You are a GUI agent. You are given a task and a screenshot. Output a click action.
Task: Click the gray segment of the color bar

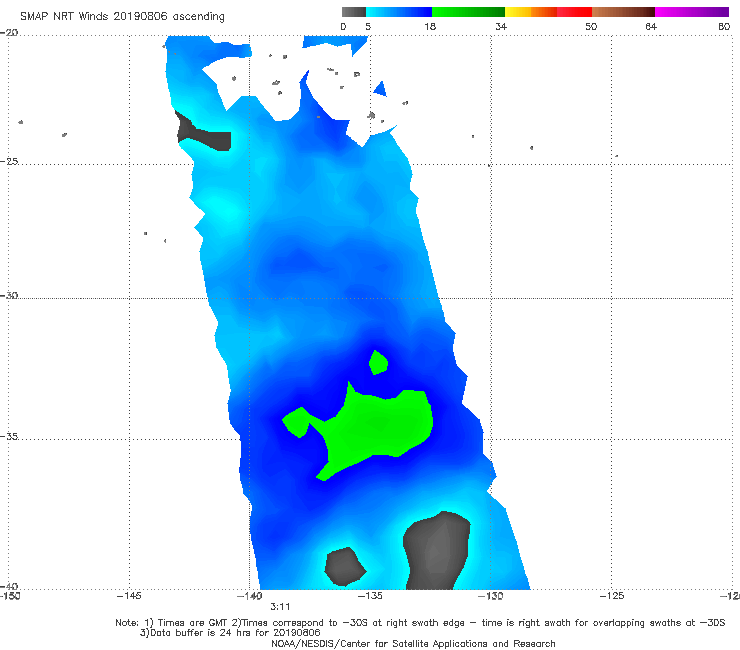point(354,12)
